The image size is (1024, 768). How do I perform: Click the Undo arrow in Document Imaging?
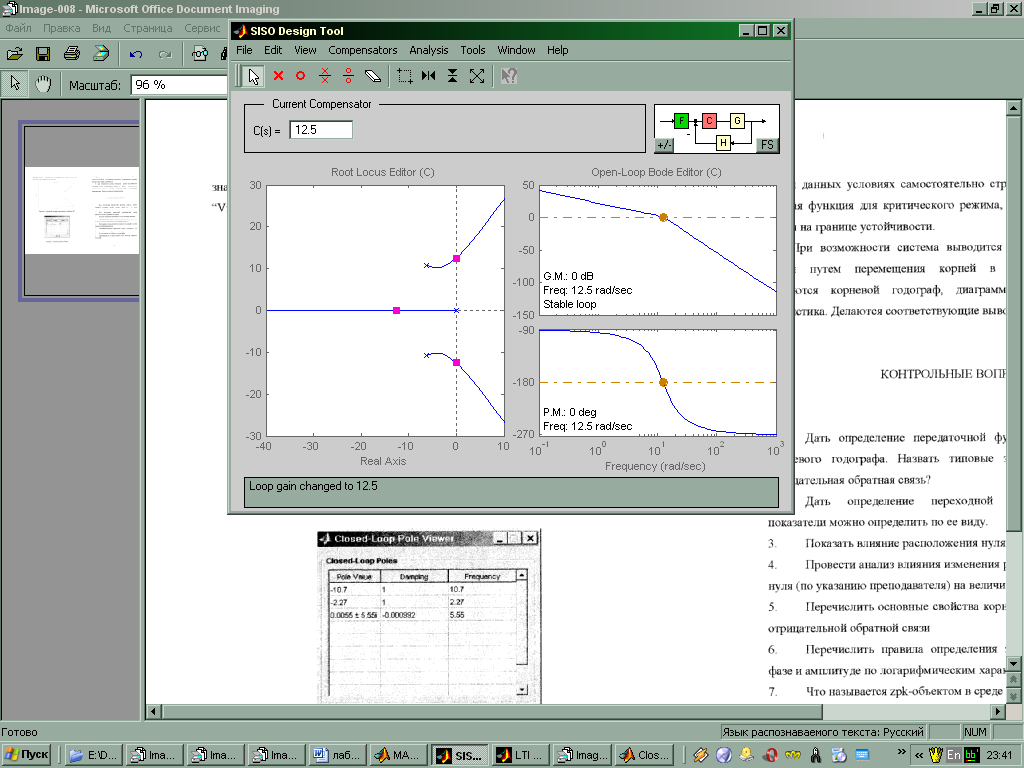click(x=136, y=54)
